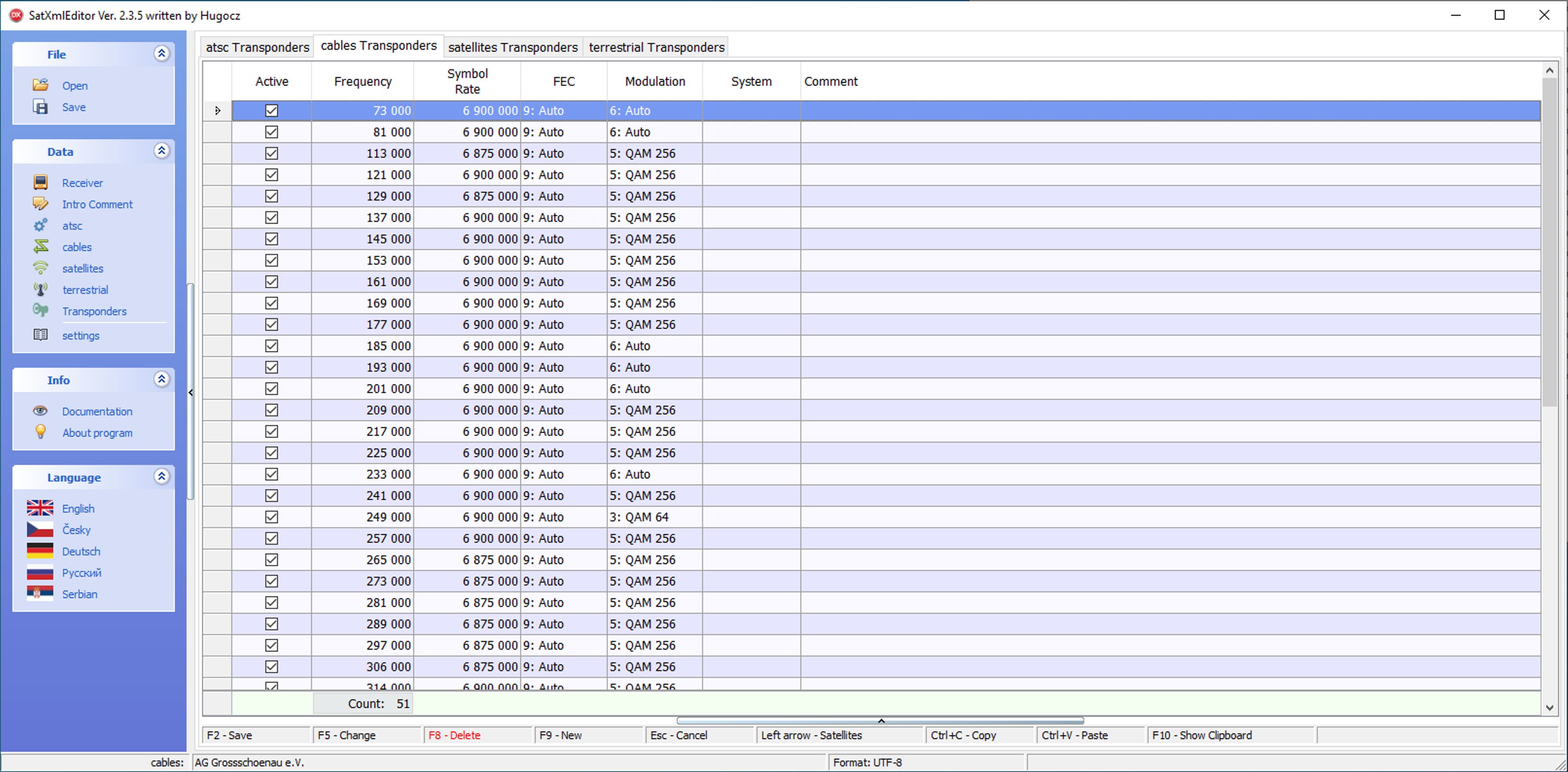
Task: Toggle Active checkbox for 145 000
Action: (x=271, y=239)
